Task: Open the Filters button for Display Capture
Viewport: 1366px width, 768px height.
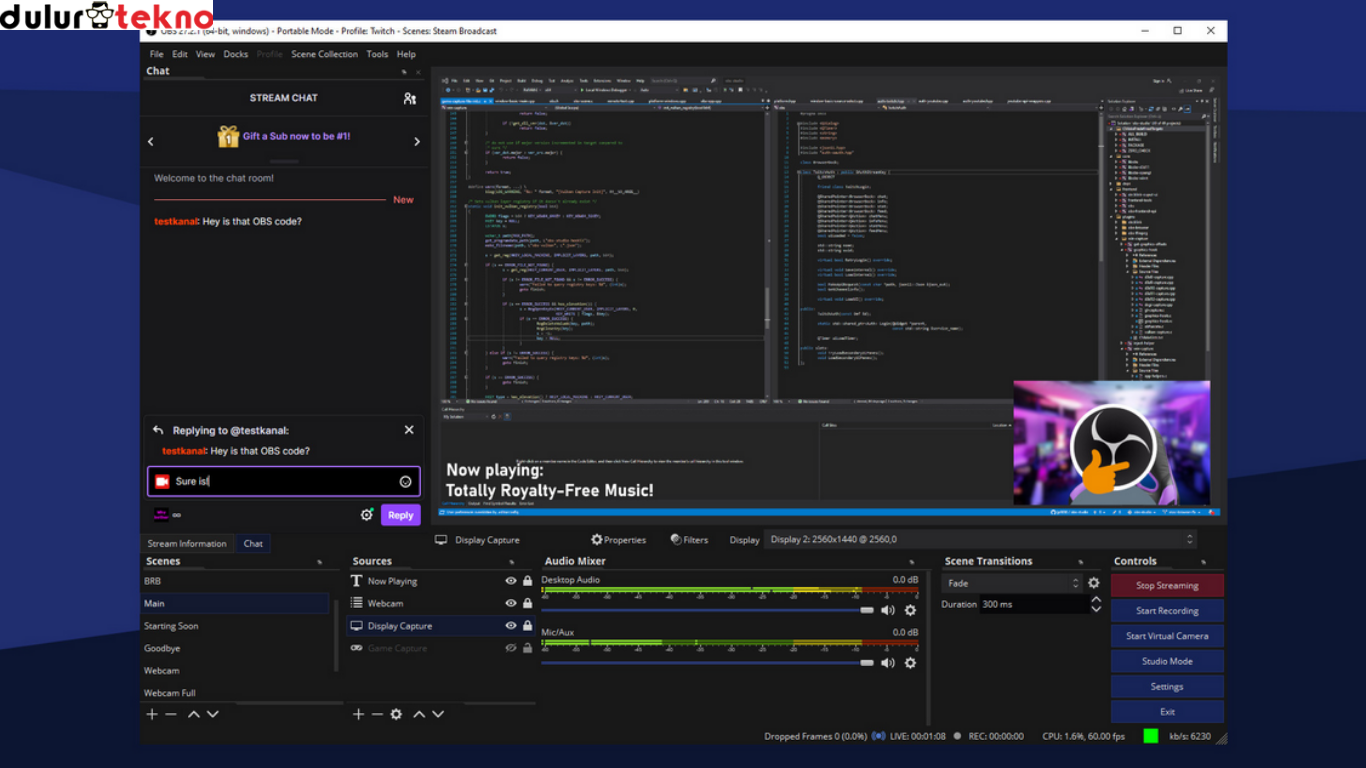Action: point(689,540)
